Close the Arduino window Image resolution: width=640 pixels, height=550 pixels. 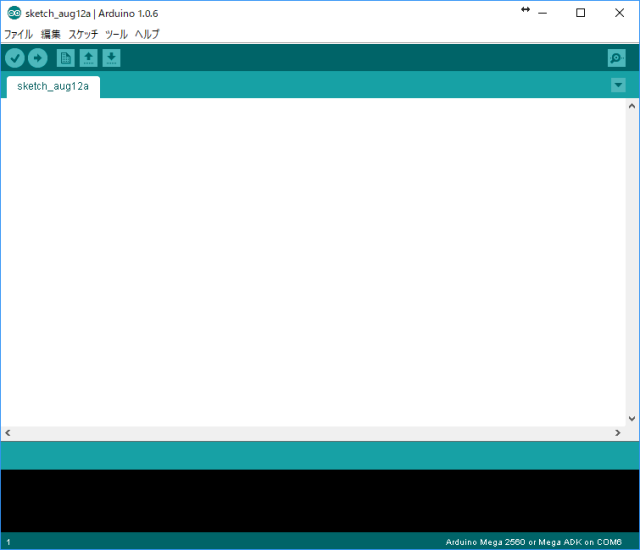point(619,13)
